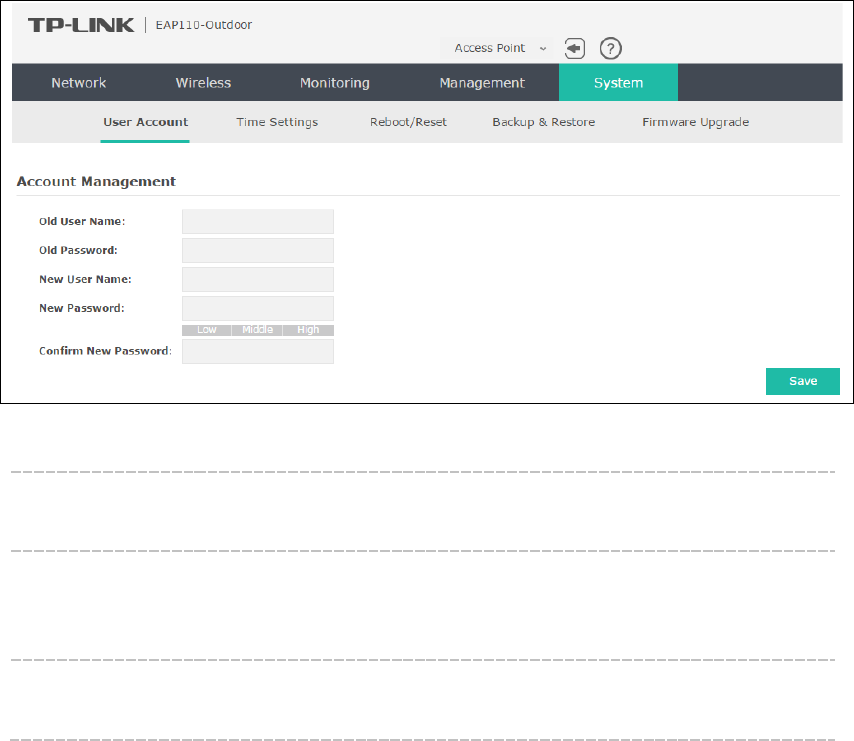This screenshot has width=854, height=741.
Task: Click the logout arrow icon
Action: point(574,48)
